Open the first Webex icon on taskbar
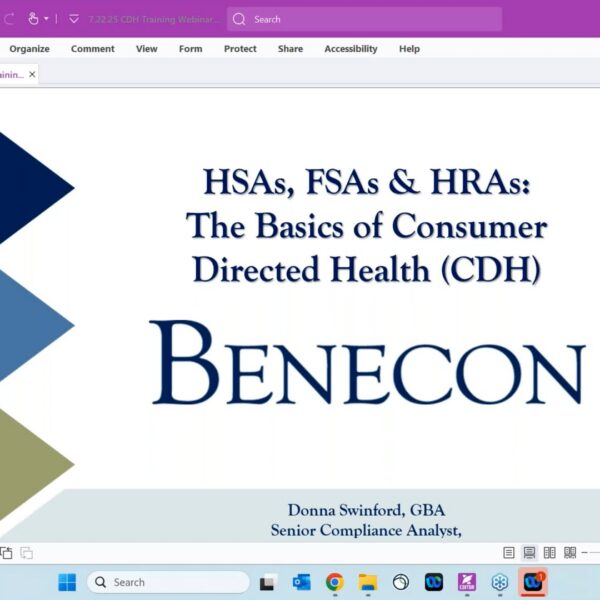Image resolution: width=600 pixels, height=600 pixels. pyautogui.click(x=434, y=582)
